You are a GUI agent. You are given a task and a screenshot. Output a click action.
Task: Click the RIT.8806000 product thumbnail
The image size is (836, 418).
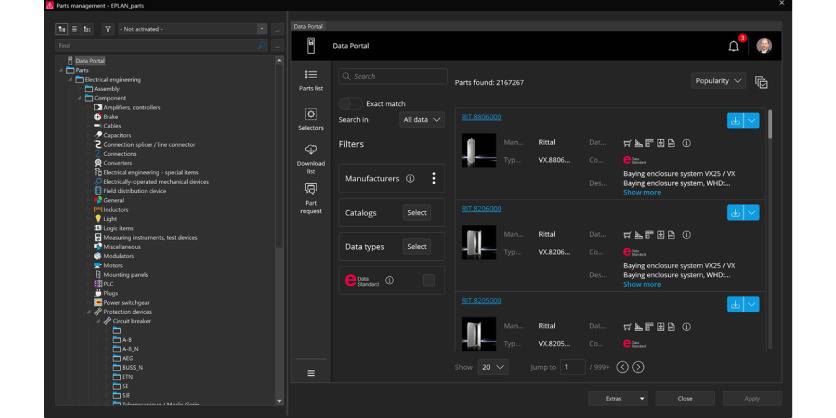point(479,150)
